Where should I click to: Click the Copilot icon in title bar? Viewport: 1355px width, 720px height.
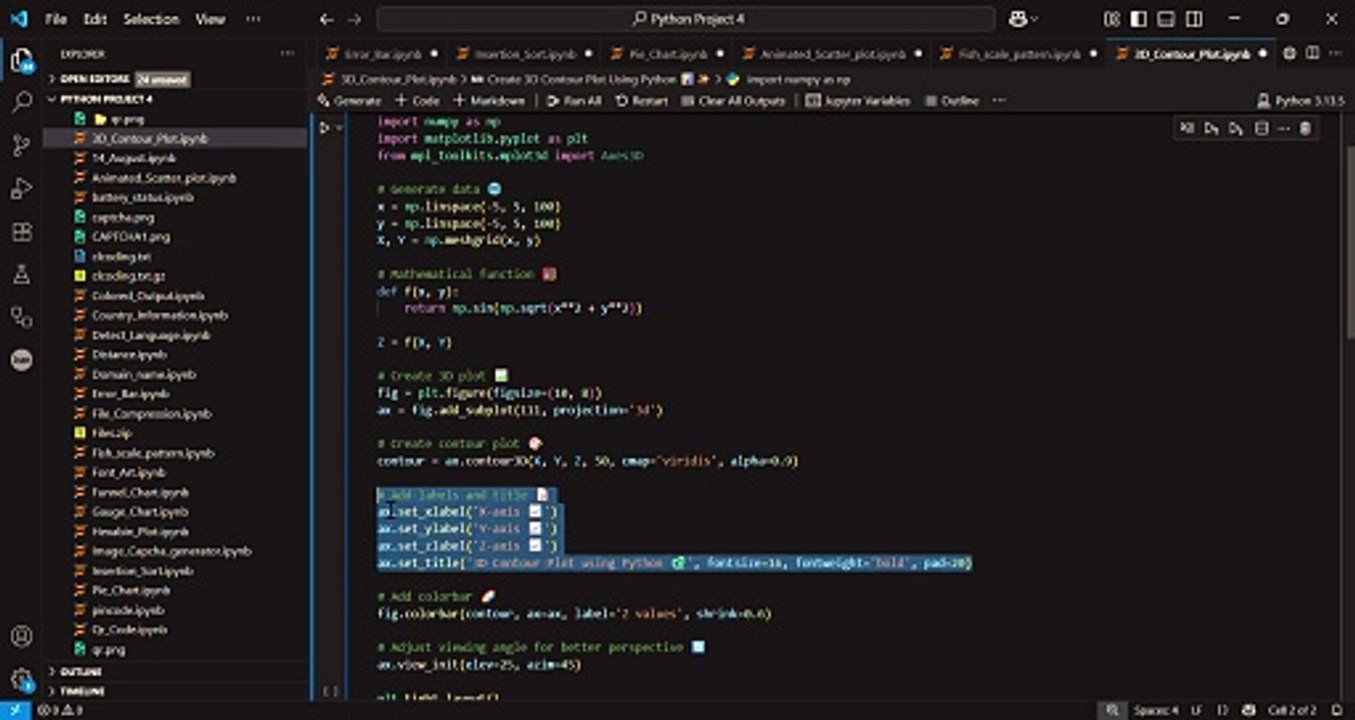point(1018,18)
